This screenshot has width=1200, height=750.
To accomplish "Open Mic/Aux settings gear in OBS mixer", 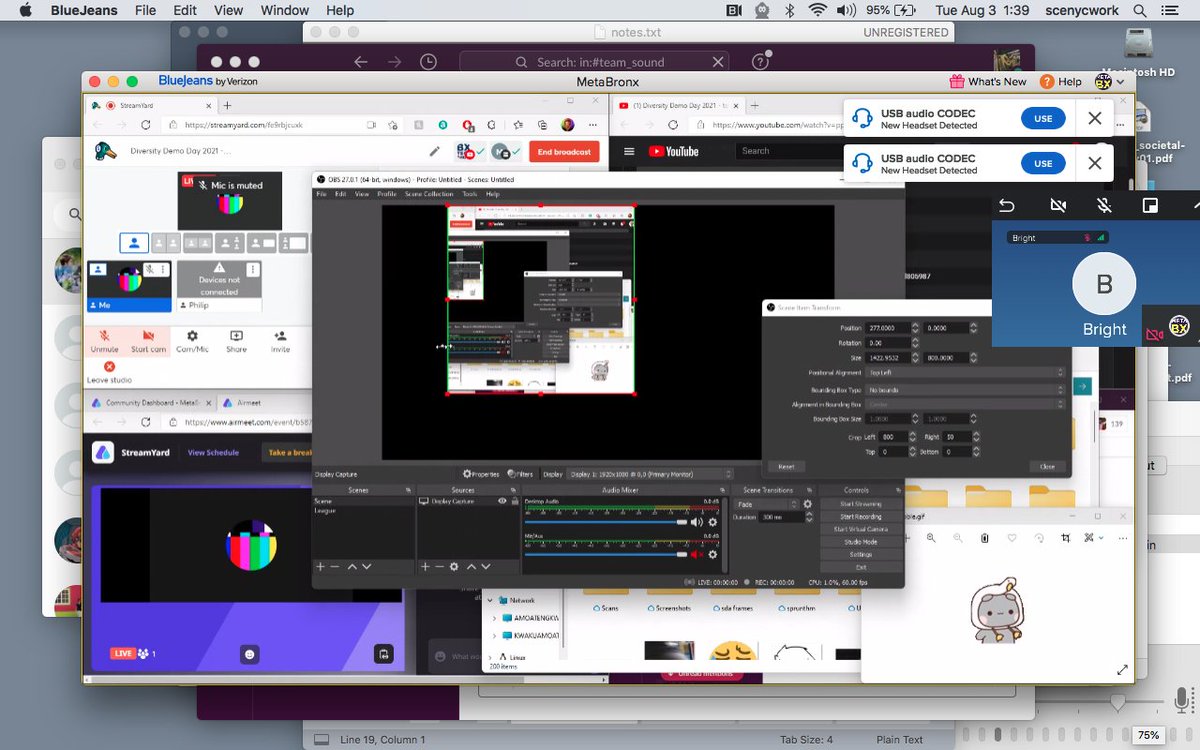I will point(713,554).
